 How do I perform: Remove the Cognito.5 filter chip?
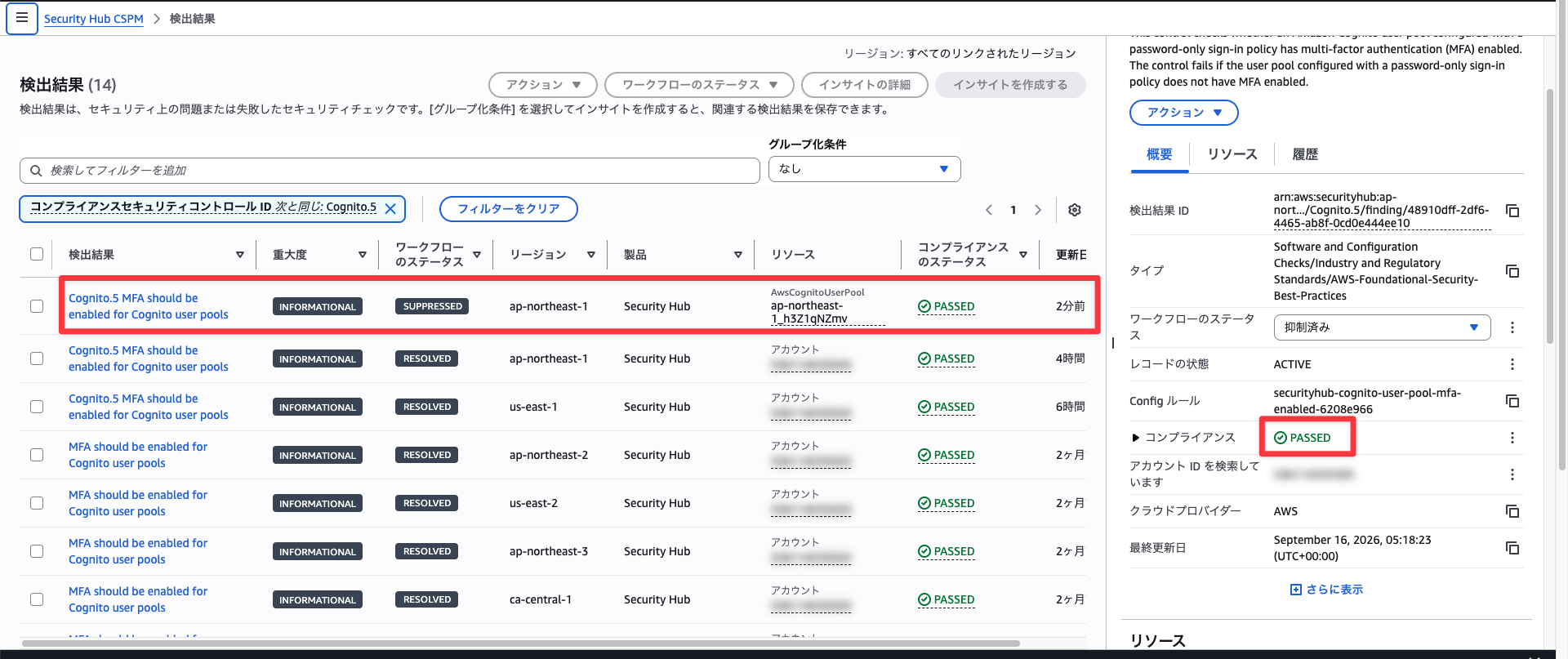[x=390, y=208]
